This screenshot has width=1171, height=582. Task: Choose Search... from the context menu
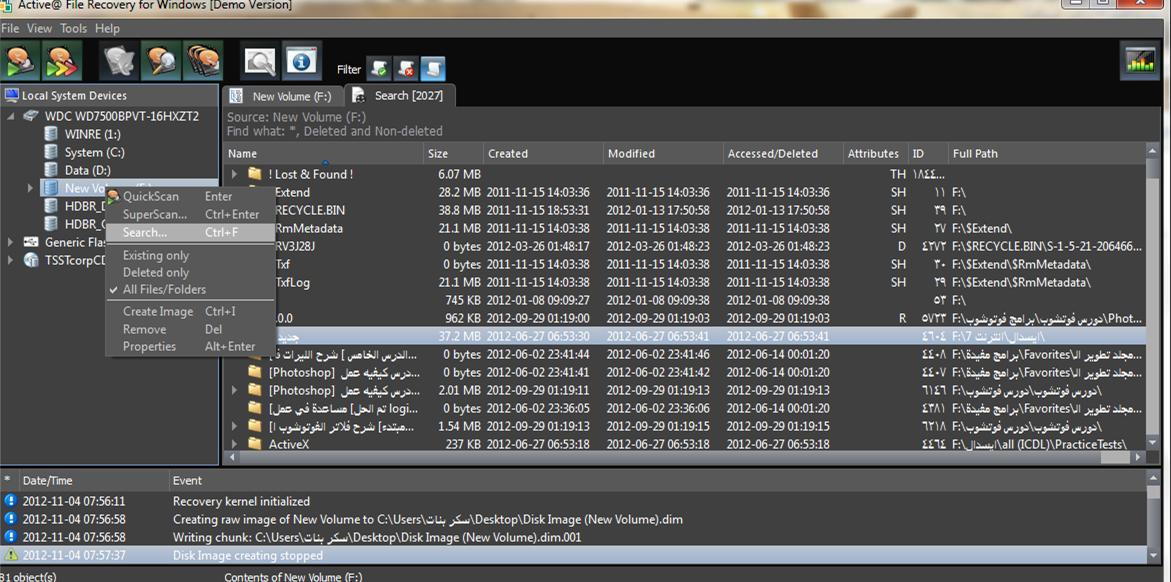(145, 232)
